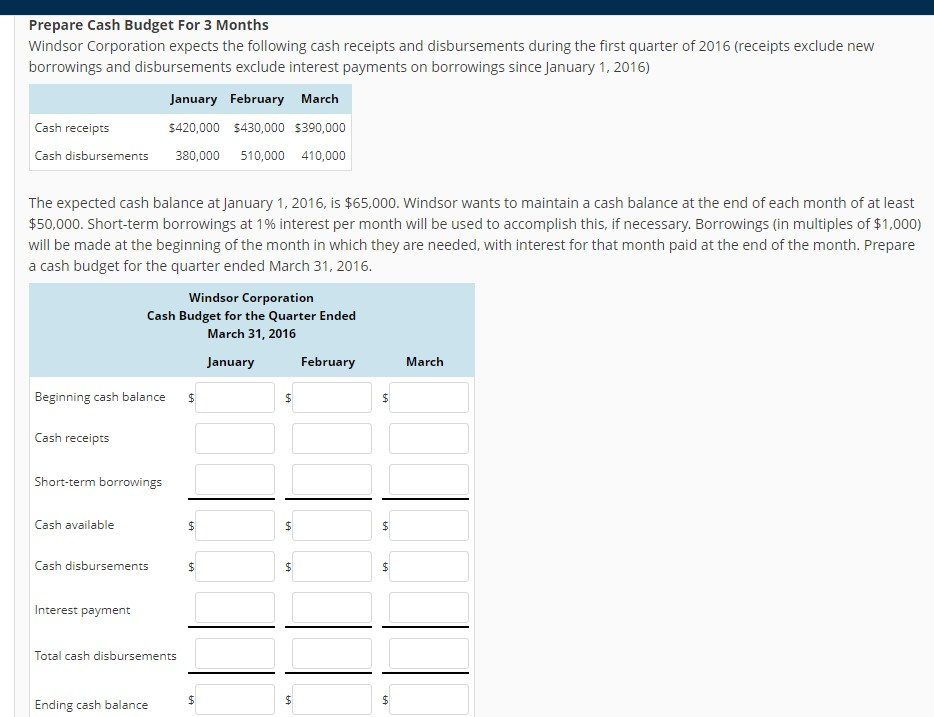934x717 pixels.
Task: Focus March Ending cash balance input
Action: (429, 699)
